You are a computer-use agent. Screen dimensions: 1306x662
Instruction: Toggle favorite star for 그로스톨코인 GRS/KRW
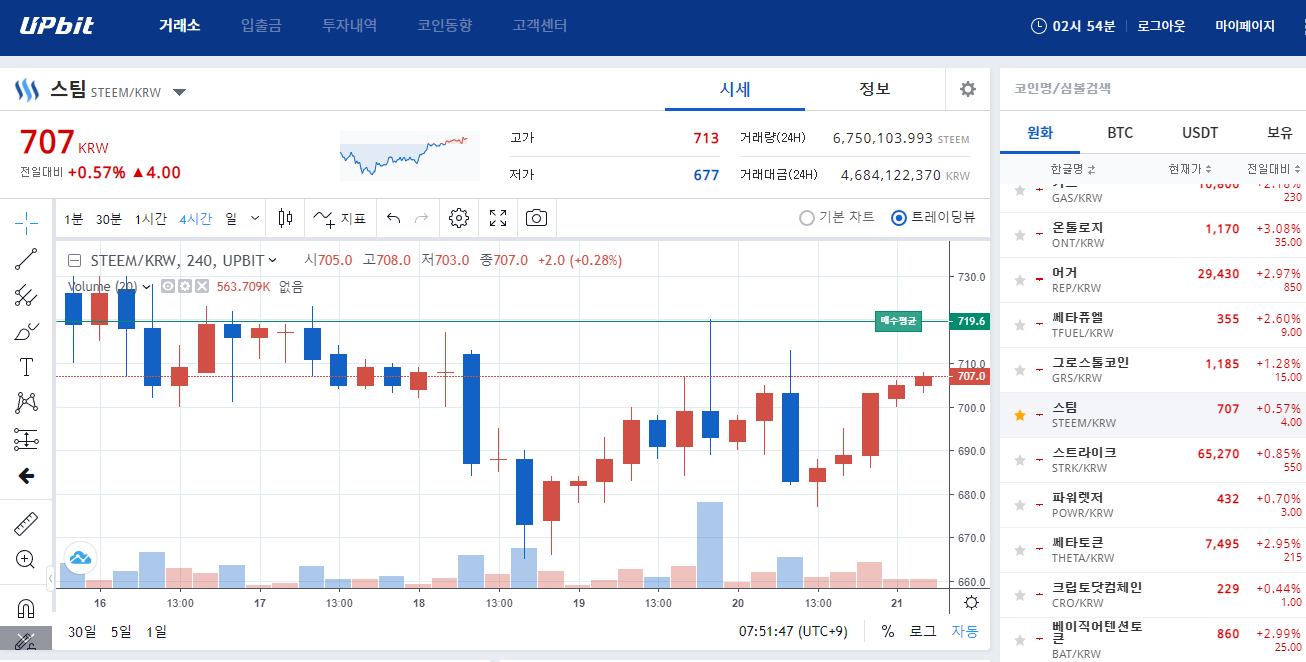coord(1020,370)
